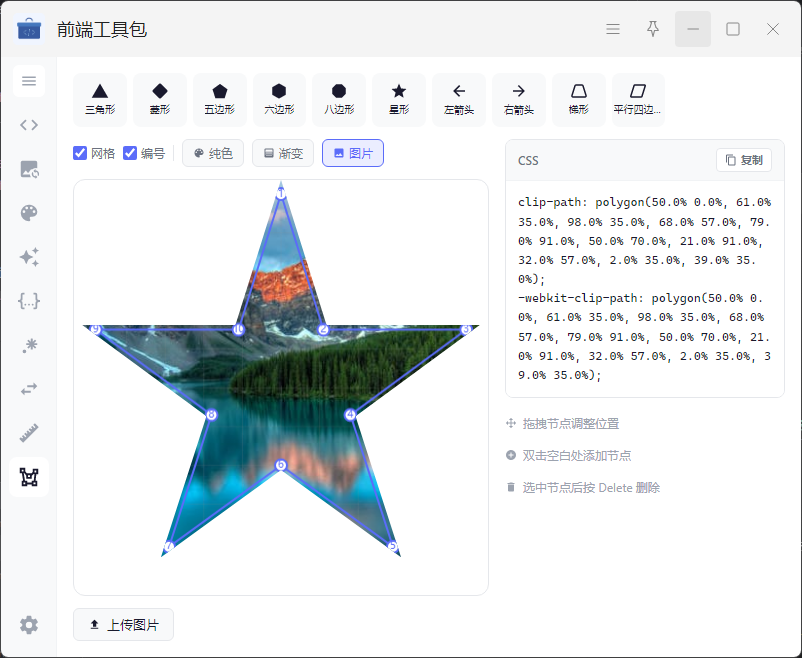Select polygon node 9 at left tip
The height and width of the screenshot is (658, 802).
tap(96, 330)
